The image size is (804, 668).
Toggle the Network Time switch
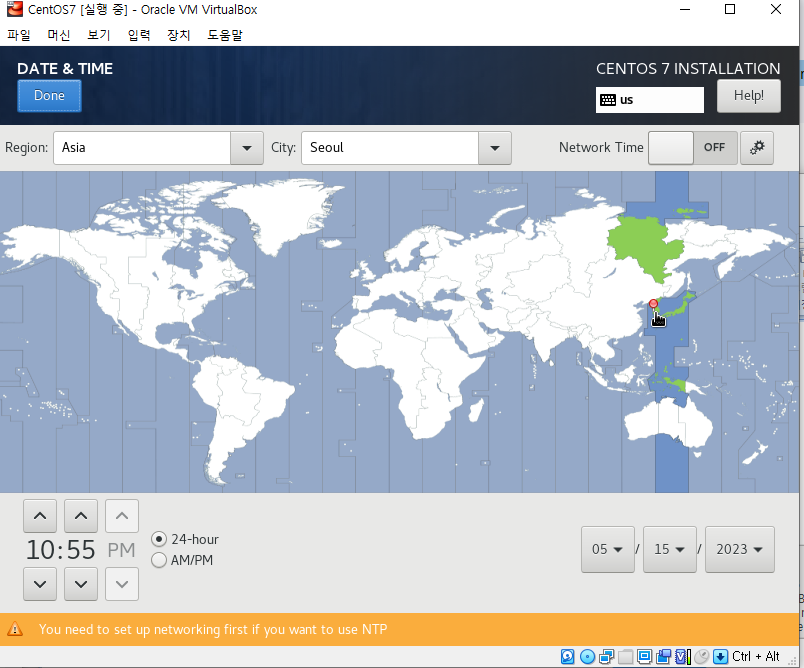693,148
